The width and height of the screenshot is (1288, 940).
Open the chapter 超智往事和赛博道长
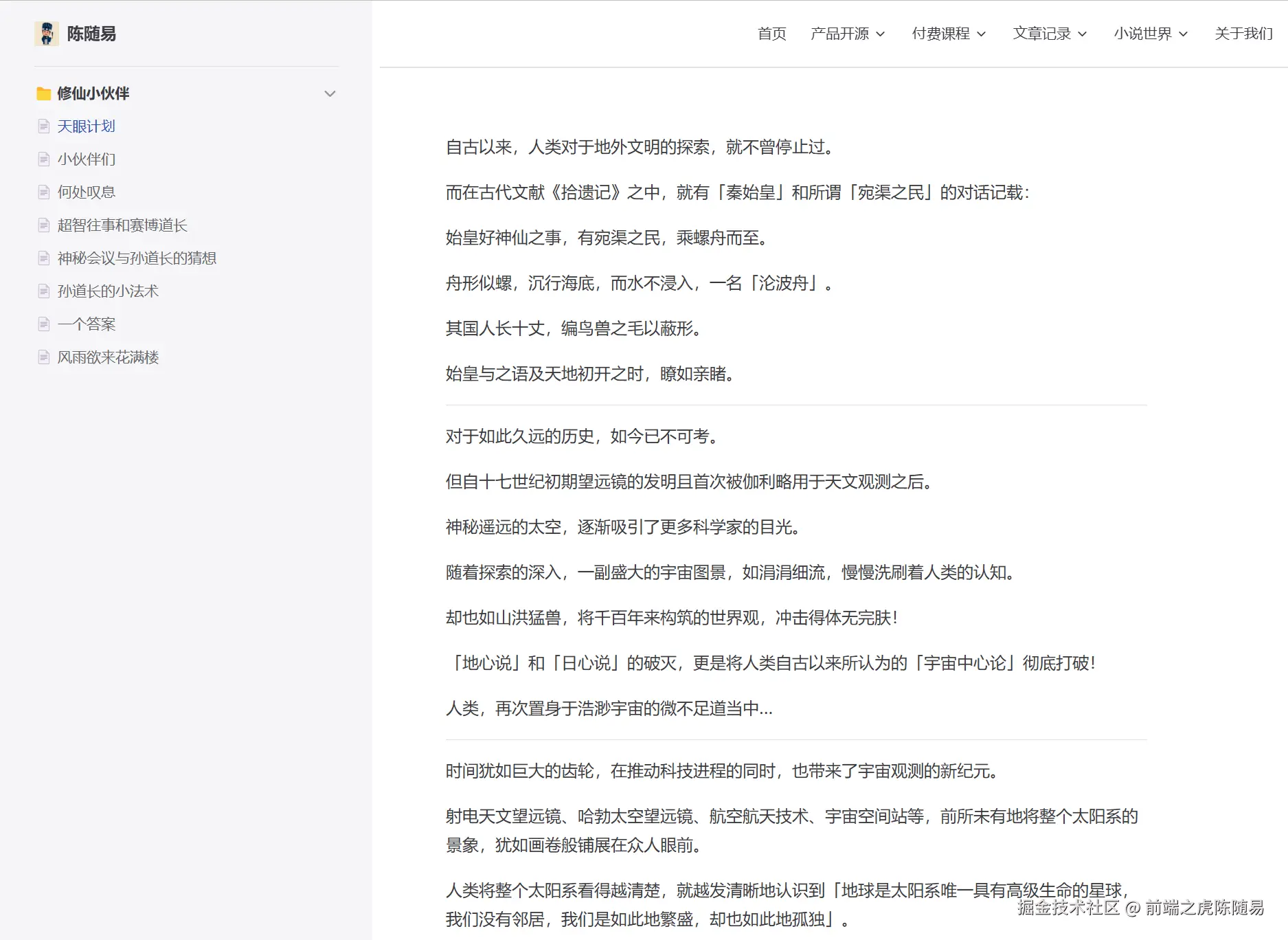pyautogui.click(x=123, y=225)
